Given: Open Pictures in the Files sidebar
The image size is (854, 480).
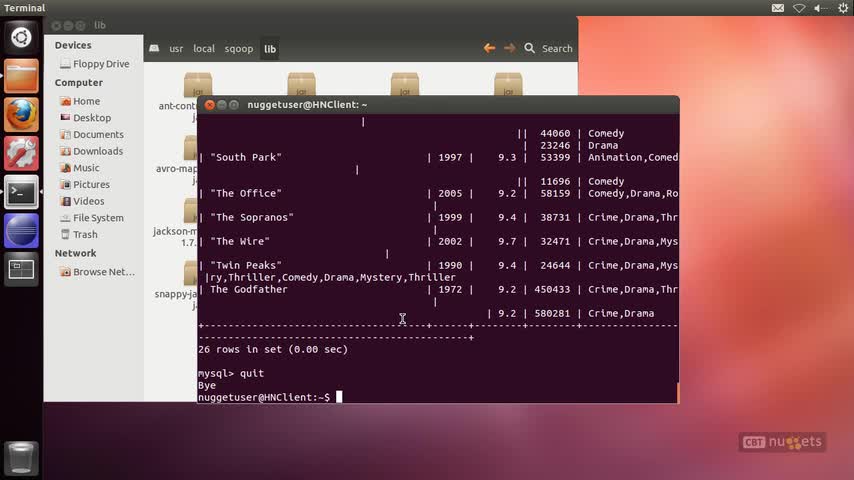Looking at the screenshot, I should pyautogui.click(x=85, y=184).
